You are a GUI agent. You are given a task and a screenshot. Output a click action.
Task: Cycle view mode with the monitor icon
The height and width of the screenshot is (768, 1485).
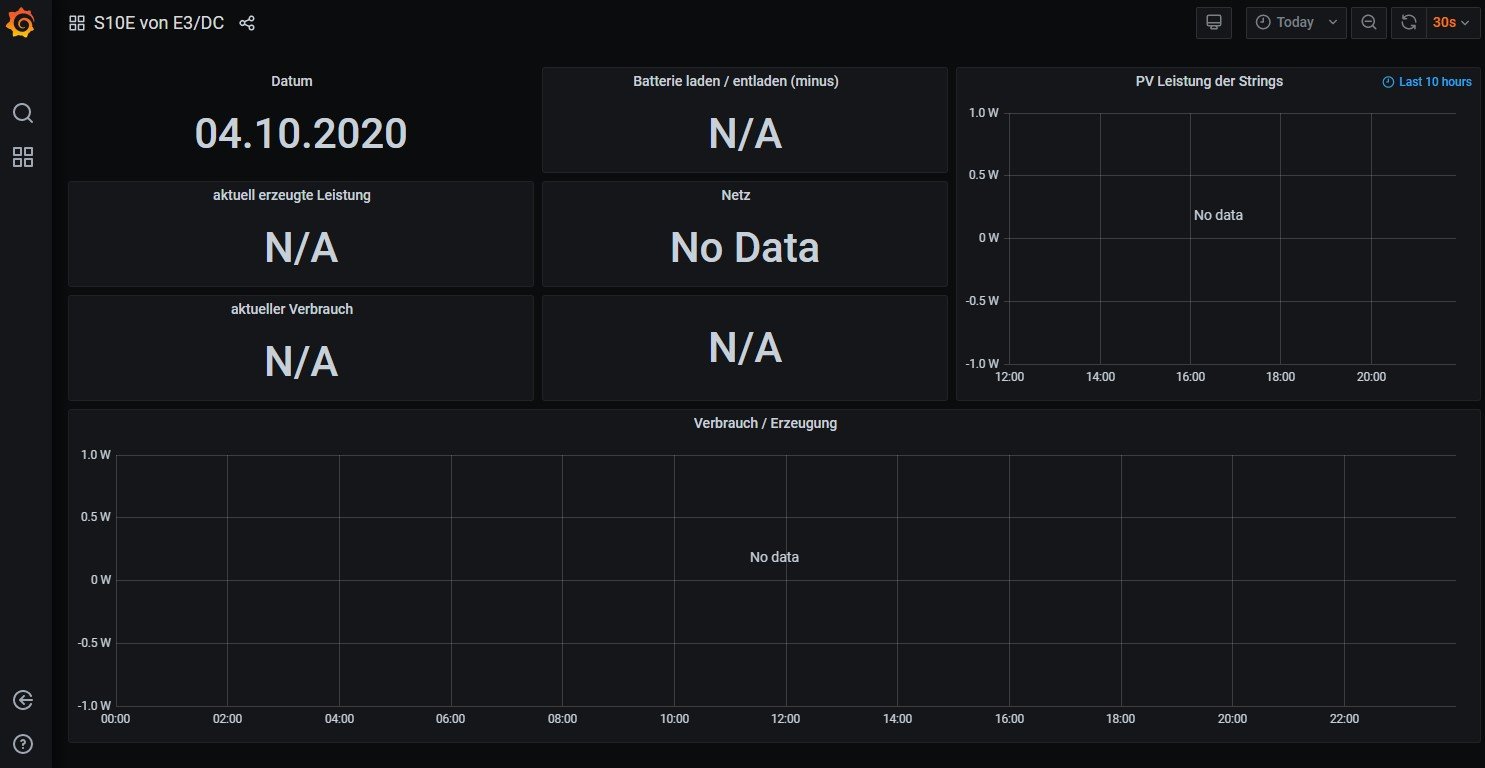click(x=1214, y=23)
